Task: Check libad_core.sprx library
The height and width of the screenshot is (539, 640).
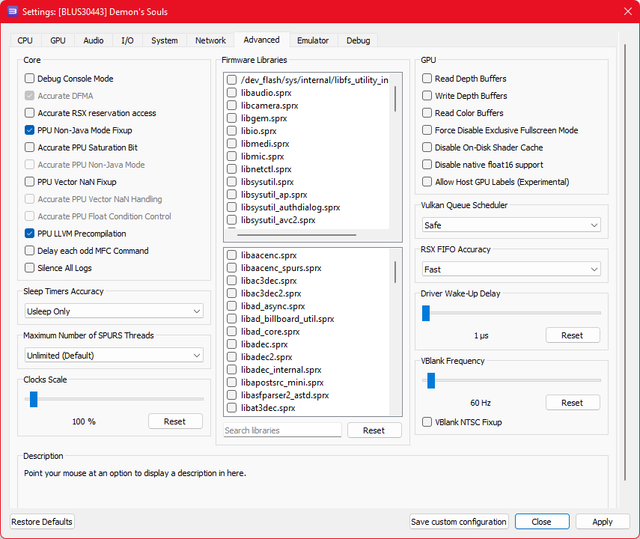Action: [232, 331]
